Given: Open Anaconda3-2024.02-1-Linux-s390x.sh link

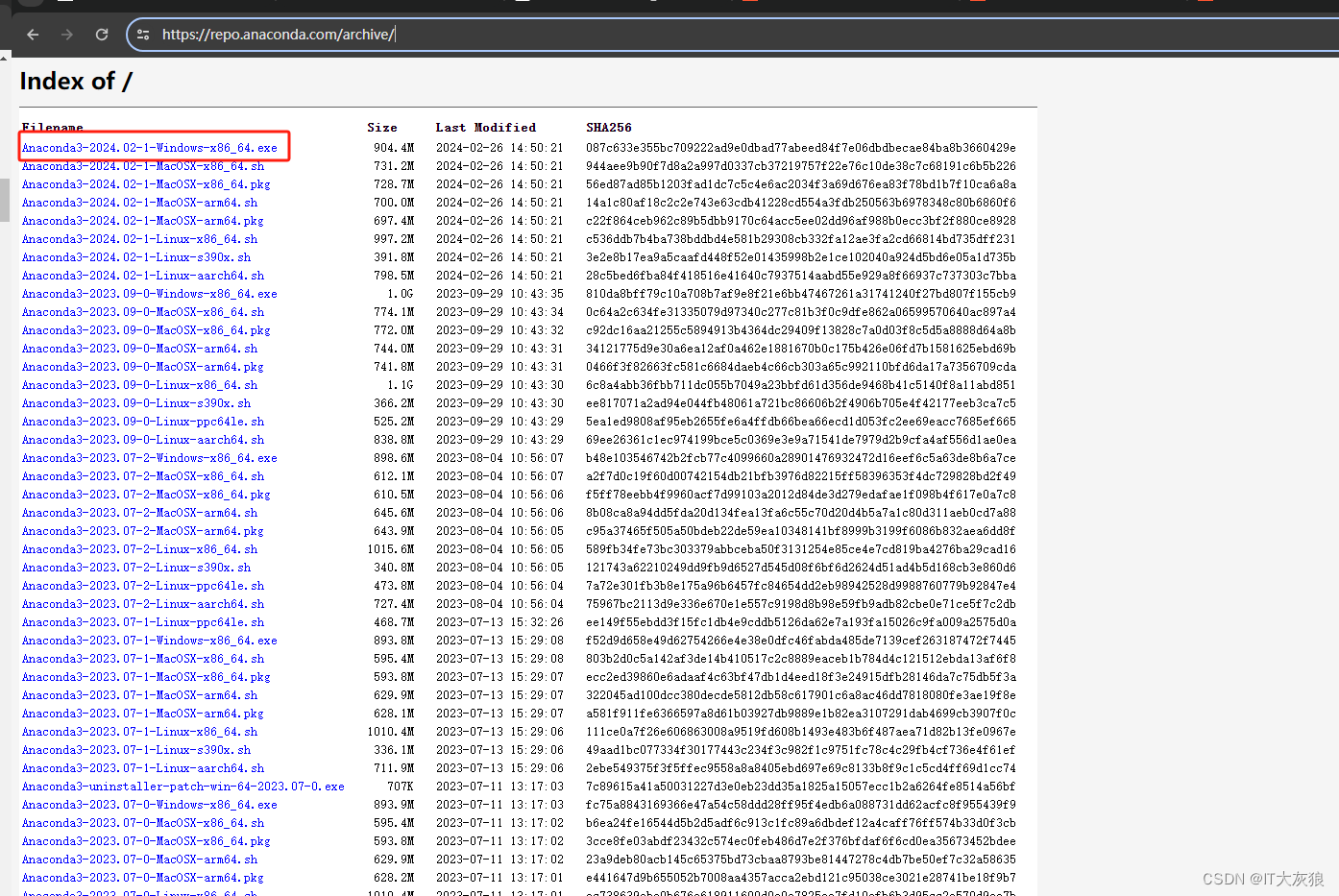Looking at the screenshot, I should tap(136, 257).
